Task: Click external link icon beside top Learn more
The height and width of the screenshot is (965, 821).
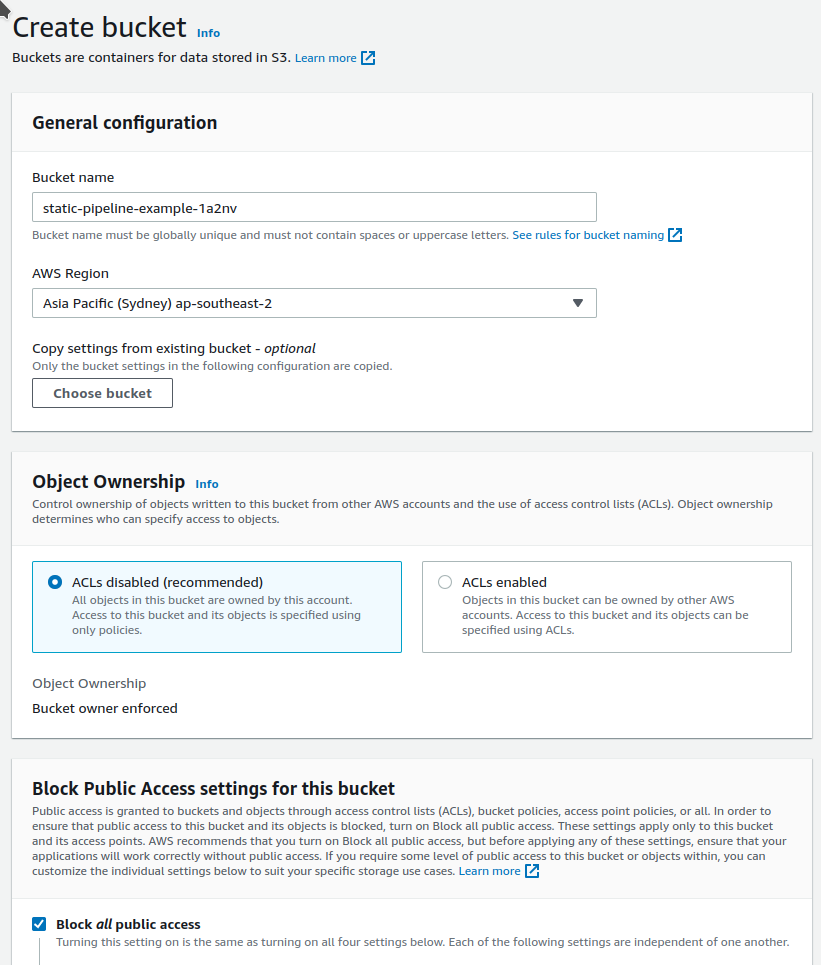Action: click(368, 58)
